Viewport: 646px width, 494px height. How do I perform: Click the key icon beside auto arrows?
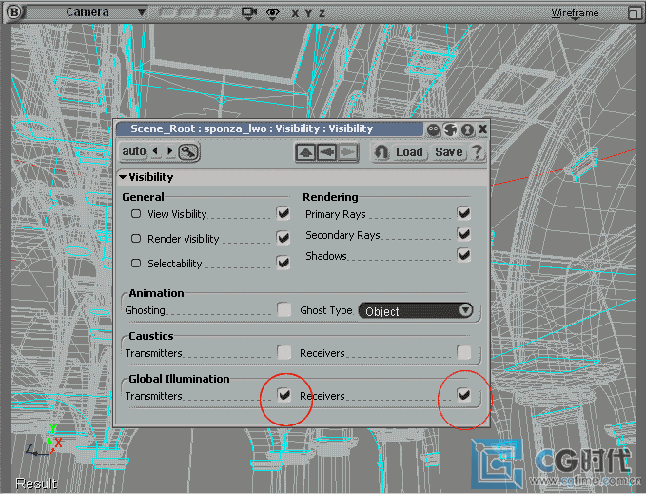[188, 152]
